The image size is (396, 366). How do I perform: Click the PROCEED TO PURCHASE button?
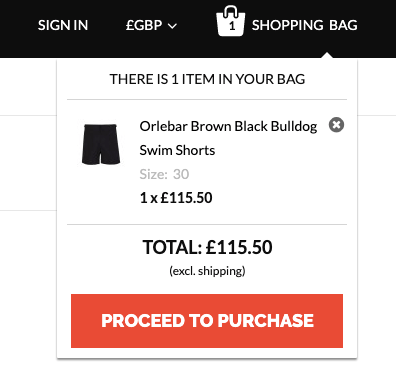[207, 321]
